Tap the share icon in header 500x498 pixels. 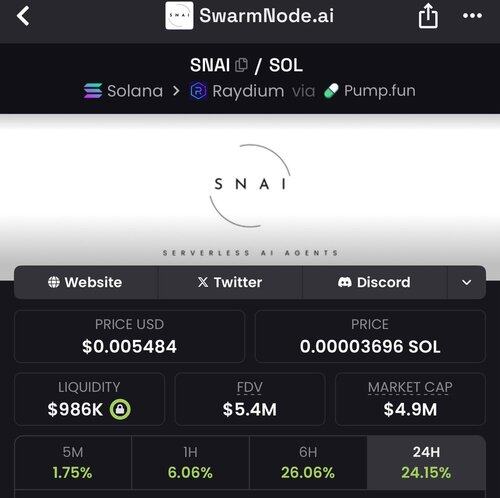pos(428,16)
